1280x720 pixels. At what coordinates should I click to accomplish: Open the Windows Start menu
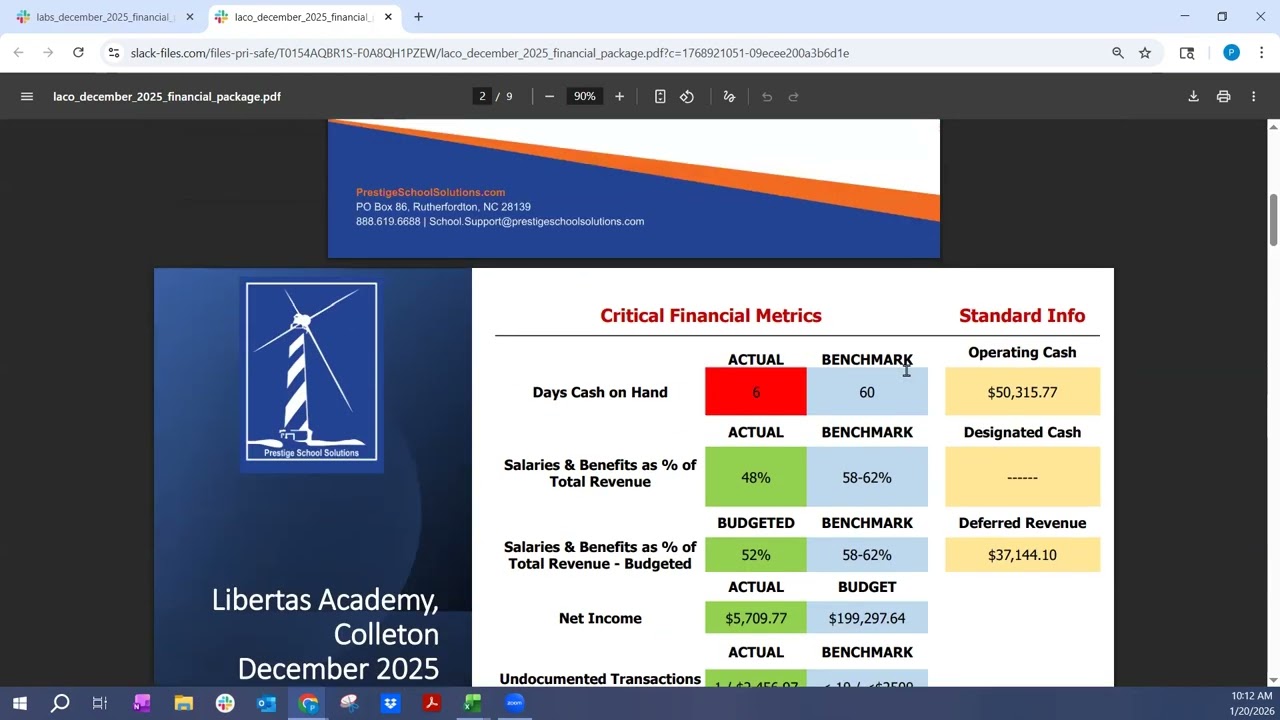[x=19, y=703]
